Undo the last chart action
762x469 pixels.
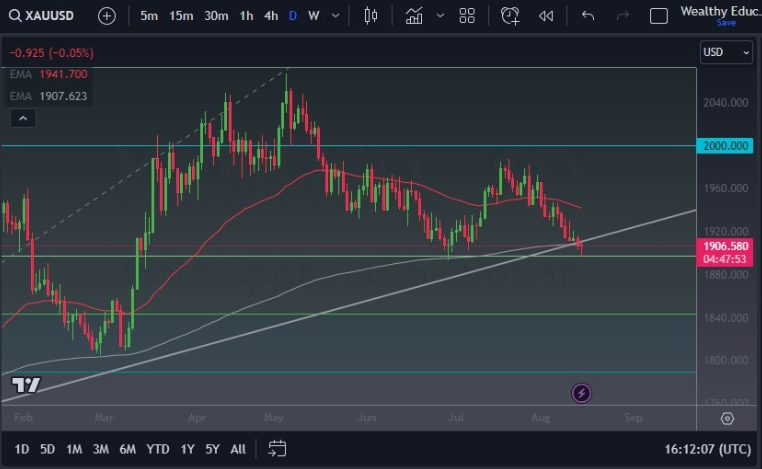click(x=588, y=16)
